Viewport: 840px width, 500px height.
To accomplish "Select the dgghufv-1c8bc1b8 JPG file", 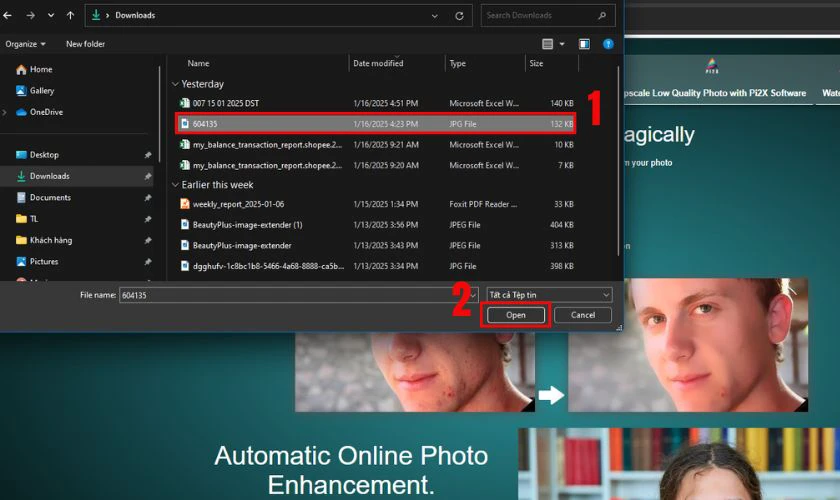I will [x=376, y=266].
